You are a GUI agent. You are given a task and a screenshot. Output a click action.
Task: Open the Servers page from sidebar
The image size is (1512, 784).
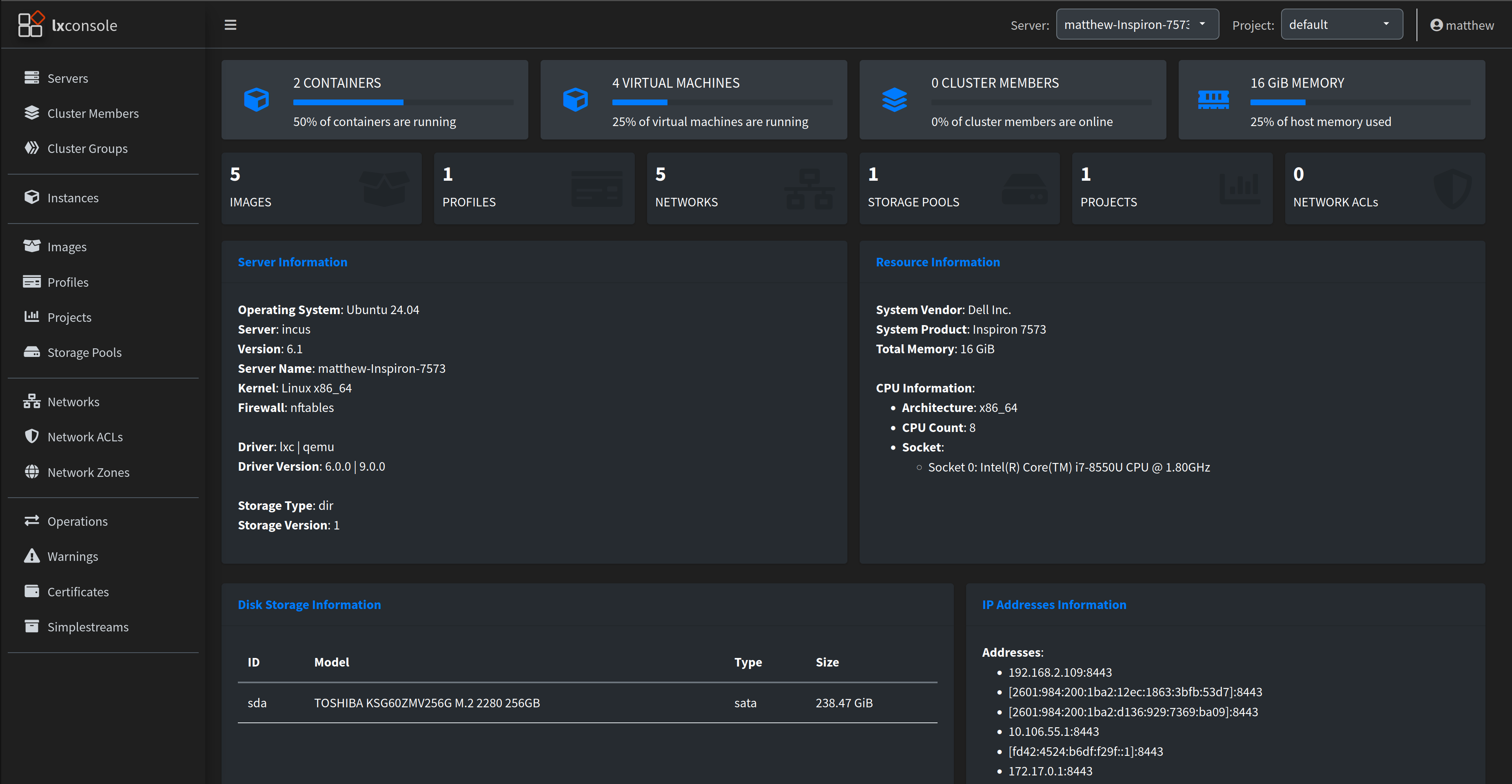point(67,78)
